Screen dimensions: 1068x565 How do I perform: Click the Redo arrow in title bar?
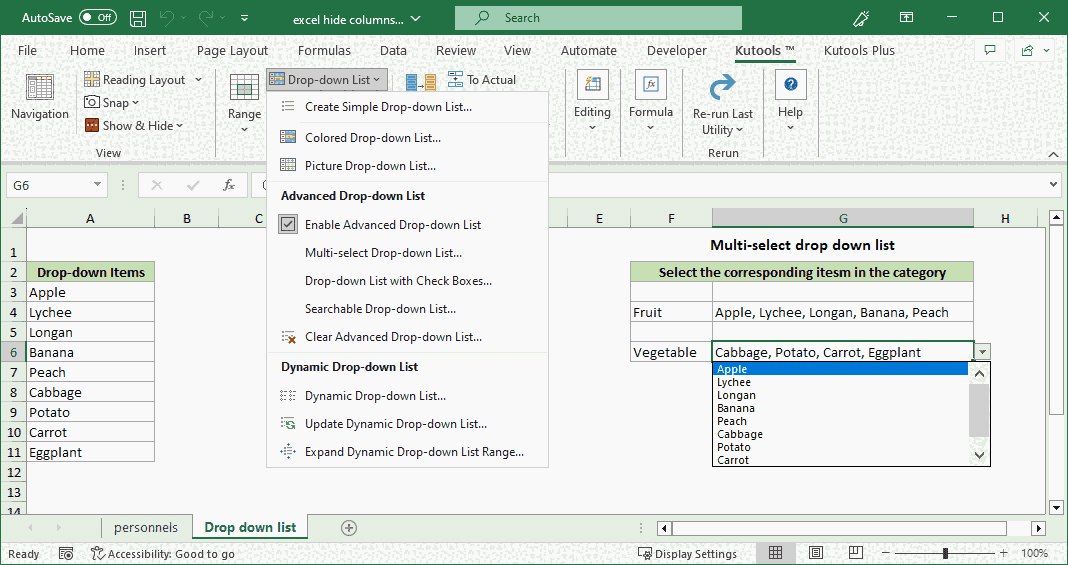pyautogui.click(x=208, y=18)
